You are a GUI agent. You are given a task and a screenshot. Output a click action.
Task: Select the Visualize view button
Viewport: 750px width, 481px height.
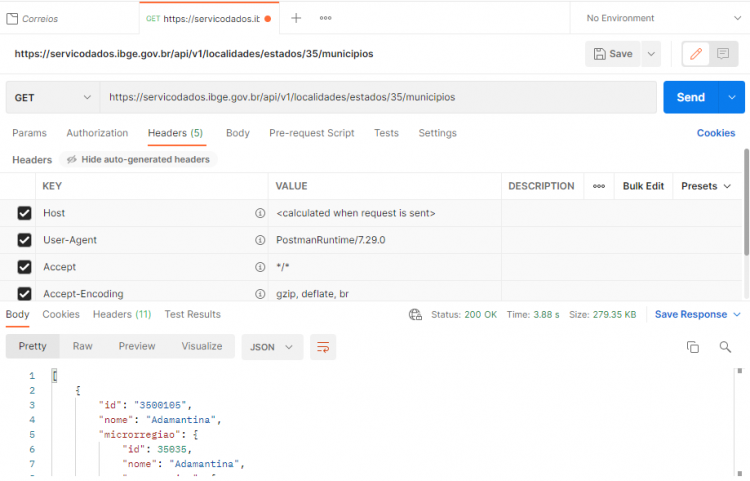coord(202,346)
